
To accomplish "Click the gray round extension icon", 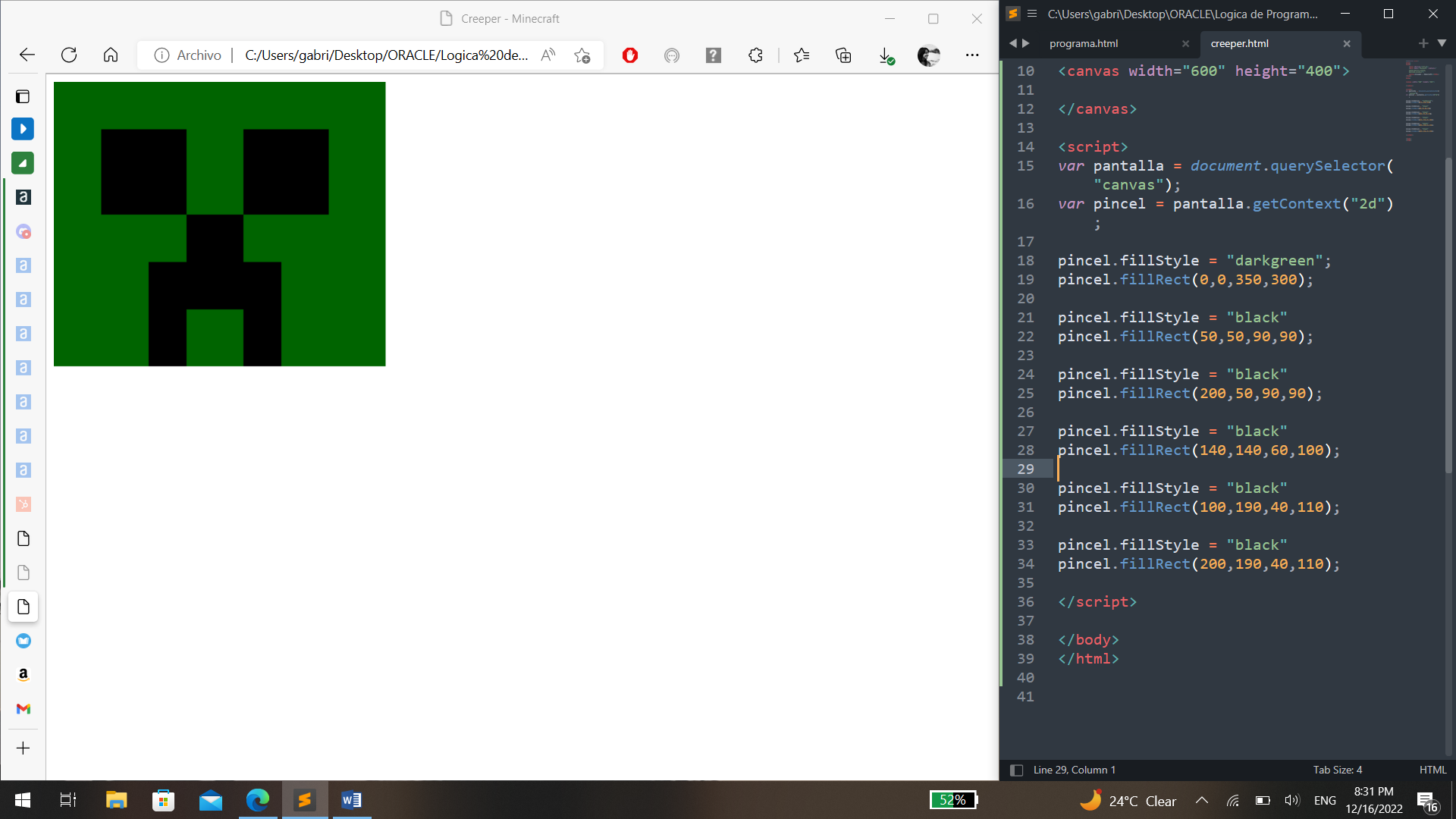I will click(x=672, y=55).
